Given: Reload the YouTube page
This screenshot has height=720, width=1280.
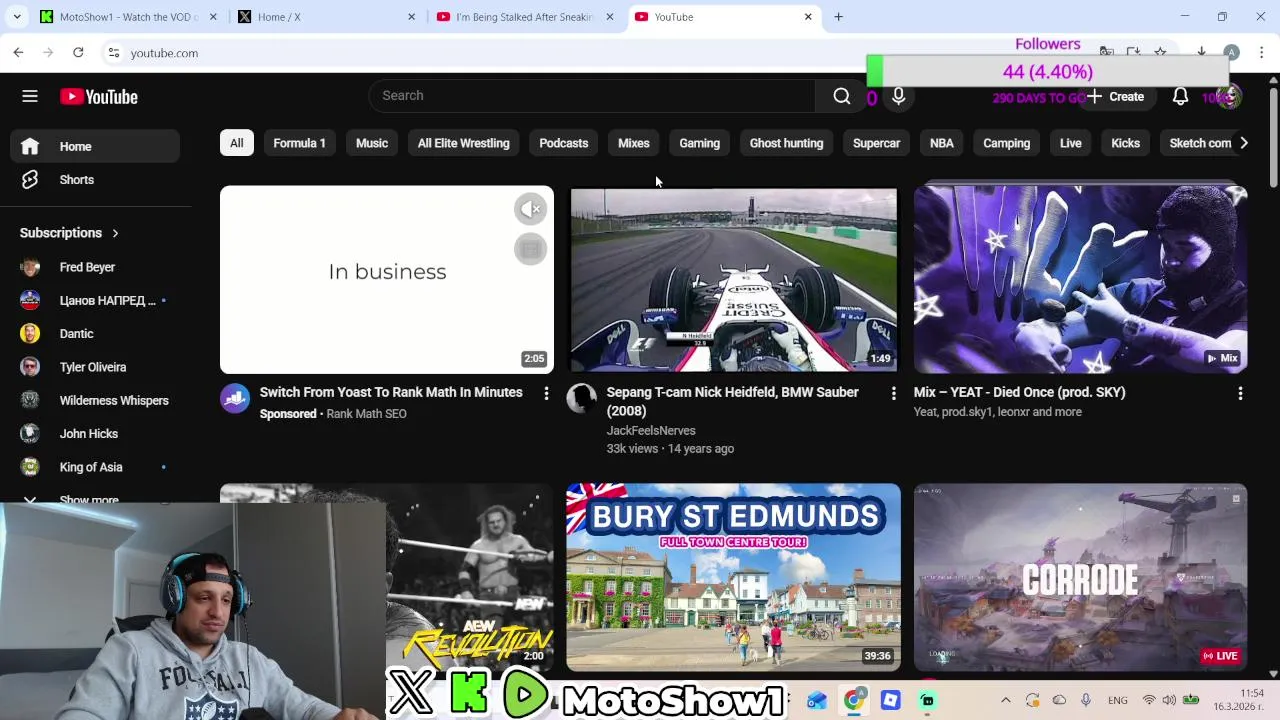Looking at the screenshot, I should tap(78, 52).
